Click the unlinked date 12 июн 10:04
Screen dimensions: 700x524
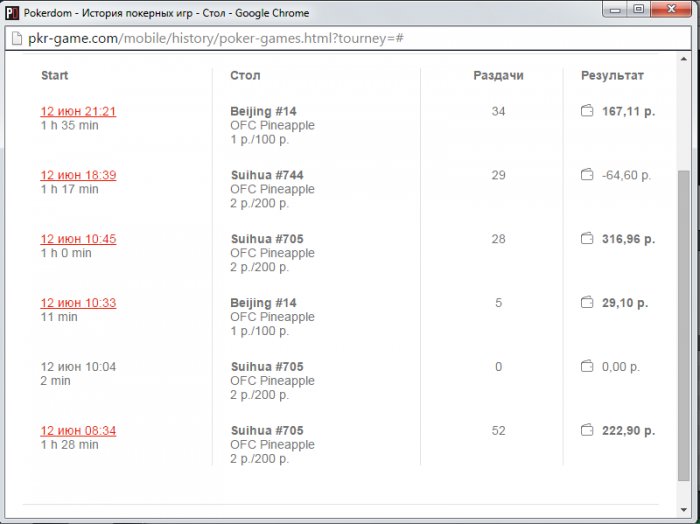click(x=78, y=366)
